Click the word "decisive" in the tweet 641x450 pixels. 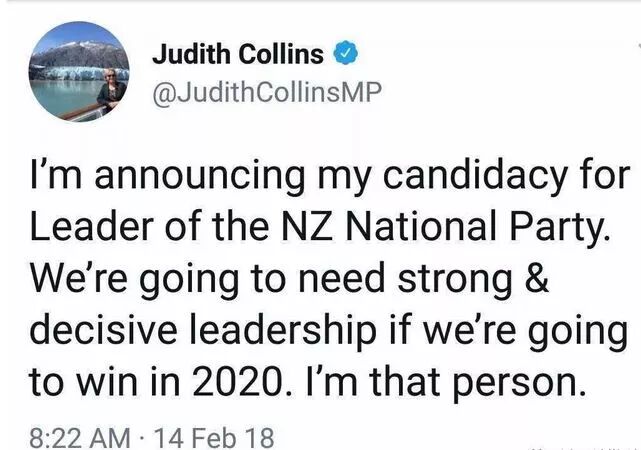coord(103,329)
